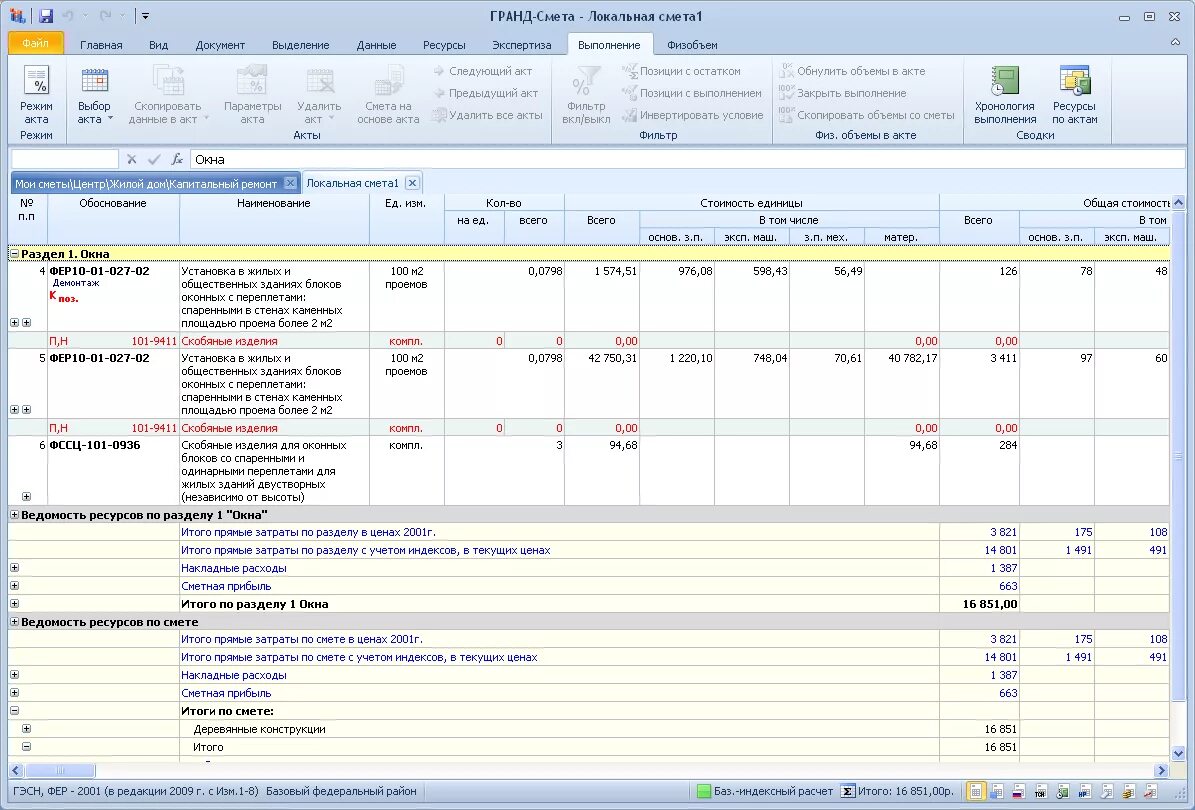Confirm the formula bar entry (checkmark)

click(154, 159)
